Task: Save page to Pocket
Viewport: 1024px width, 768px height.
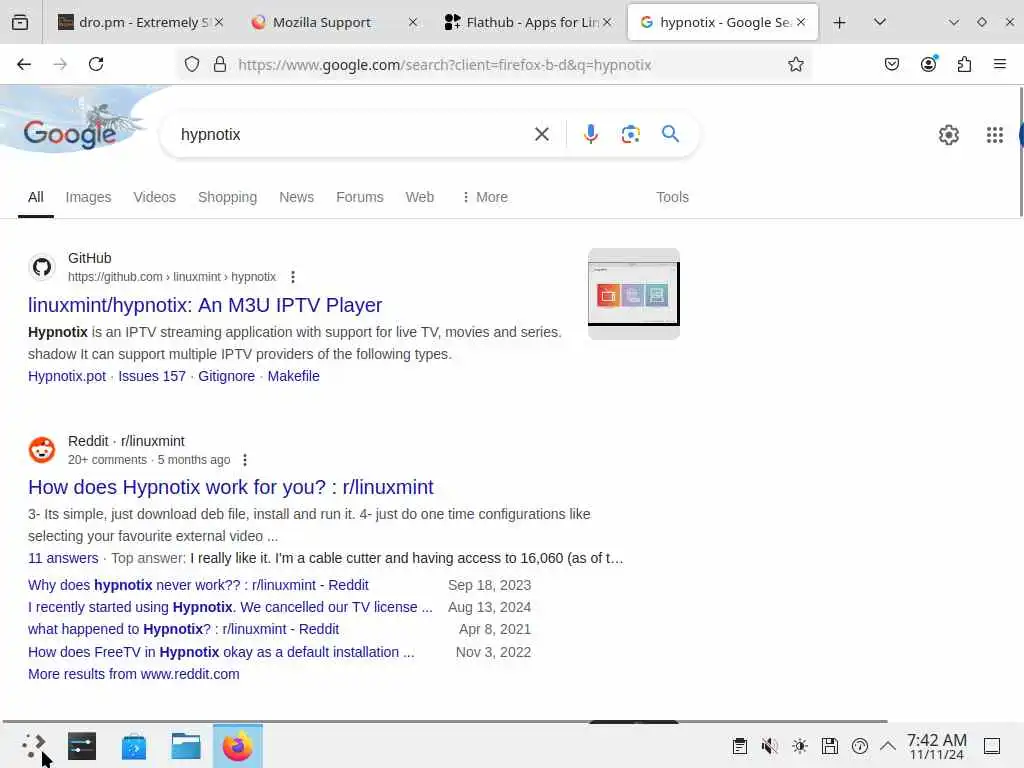Action: [x=891, y=64]
